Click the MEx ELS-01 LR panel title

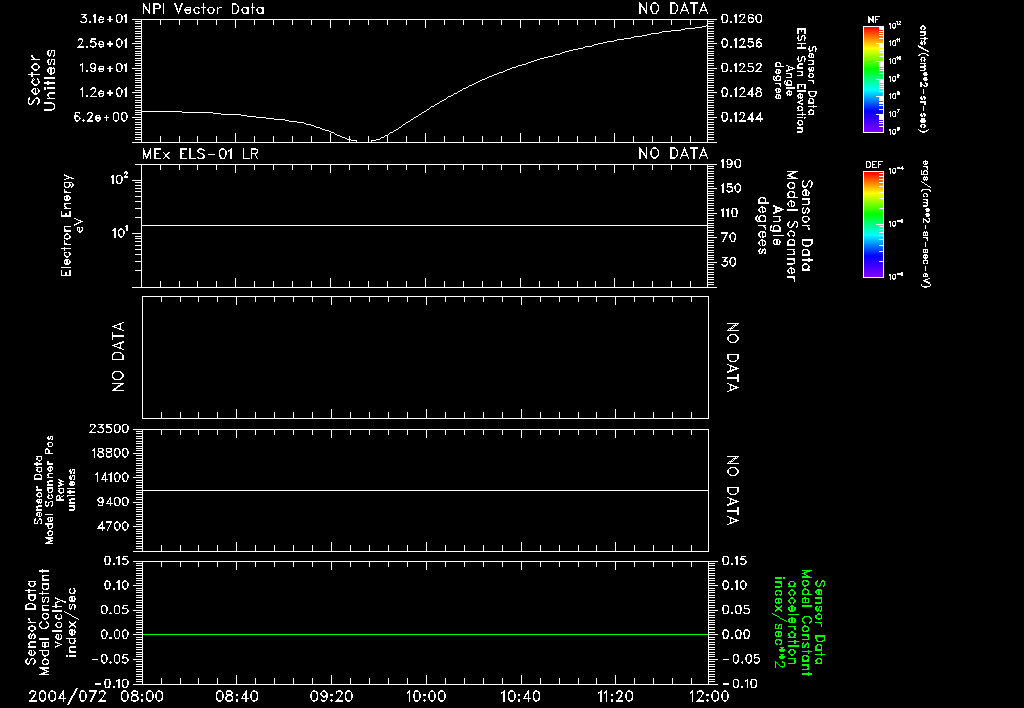200,154
